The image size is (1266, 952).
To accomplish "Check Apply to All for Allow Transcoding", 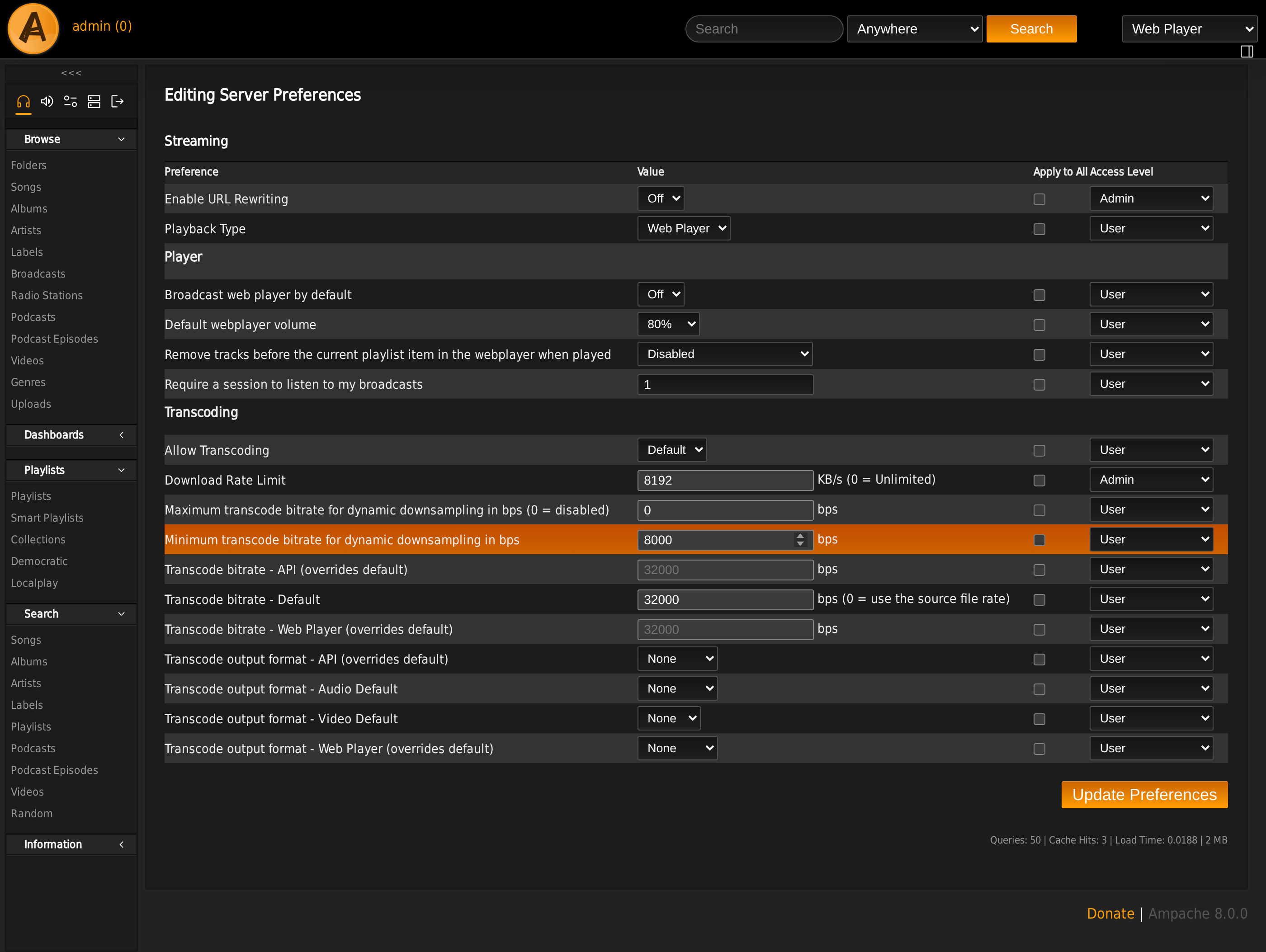I will click(1039, 451).
